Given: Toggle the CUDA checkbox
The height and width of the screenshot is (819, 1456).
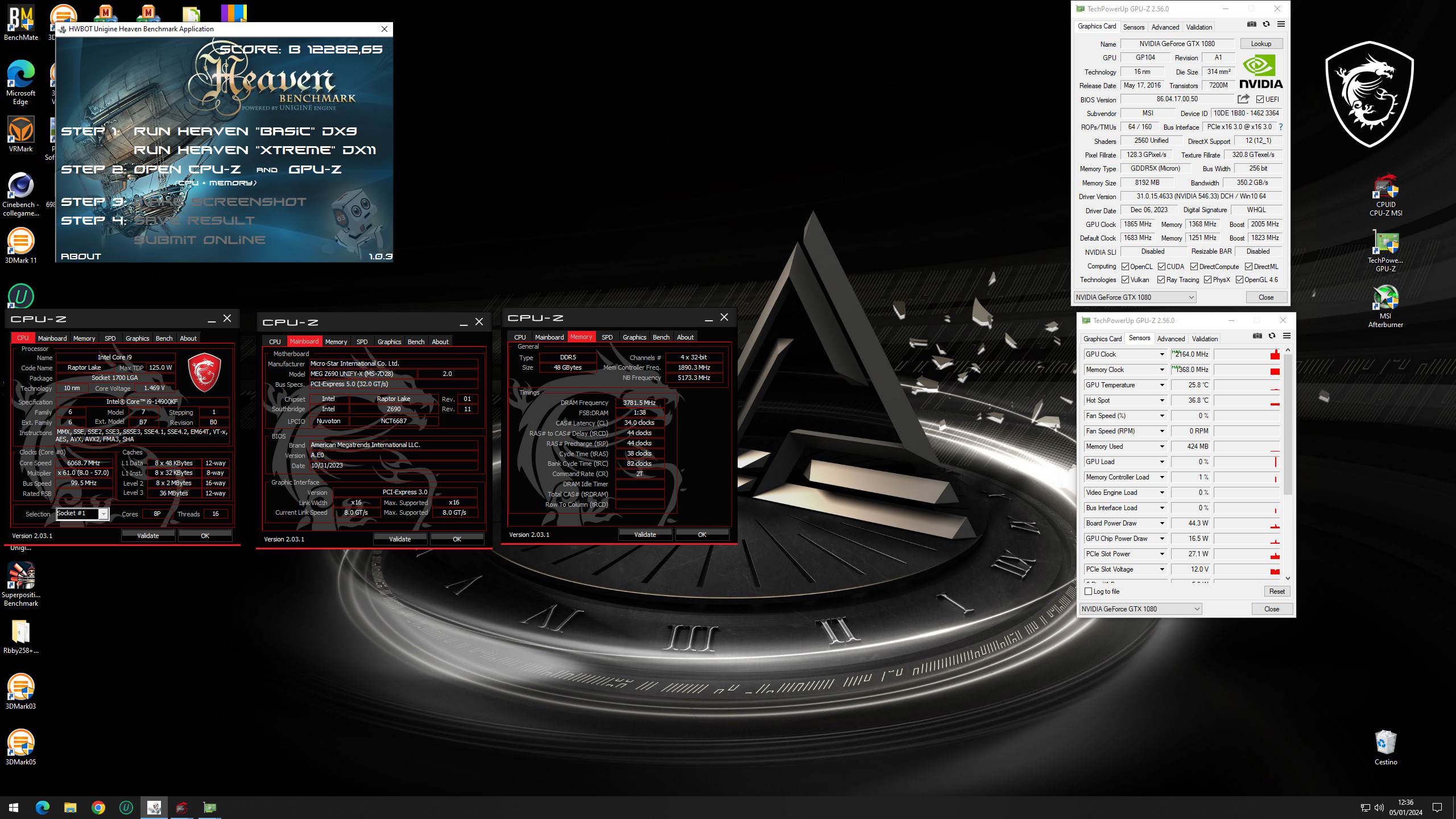Looking at the screenshot, I should click(1161, 266).
